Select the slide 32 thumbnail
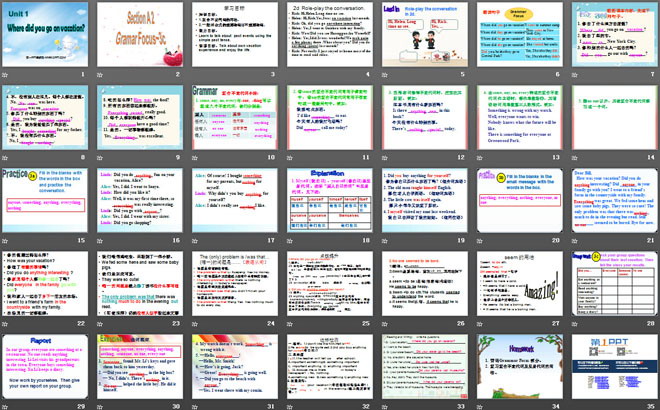 click(330, 366)
